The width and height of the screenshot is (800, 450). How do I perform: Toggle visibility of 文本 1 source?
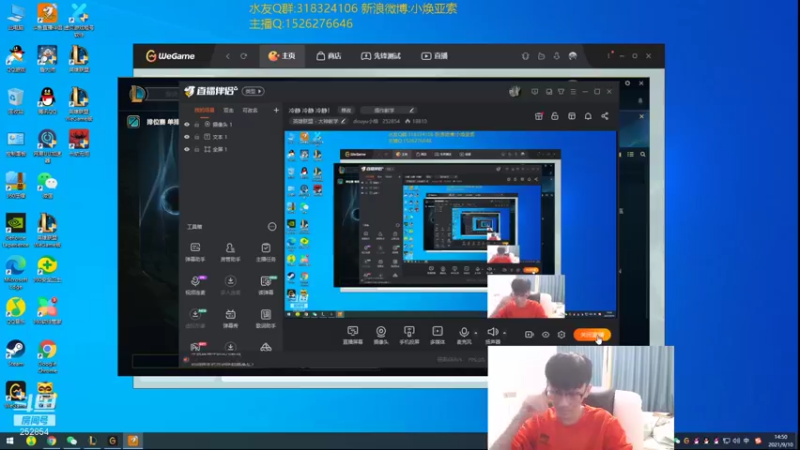click(187, 137)
